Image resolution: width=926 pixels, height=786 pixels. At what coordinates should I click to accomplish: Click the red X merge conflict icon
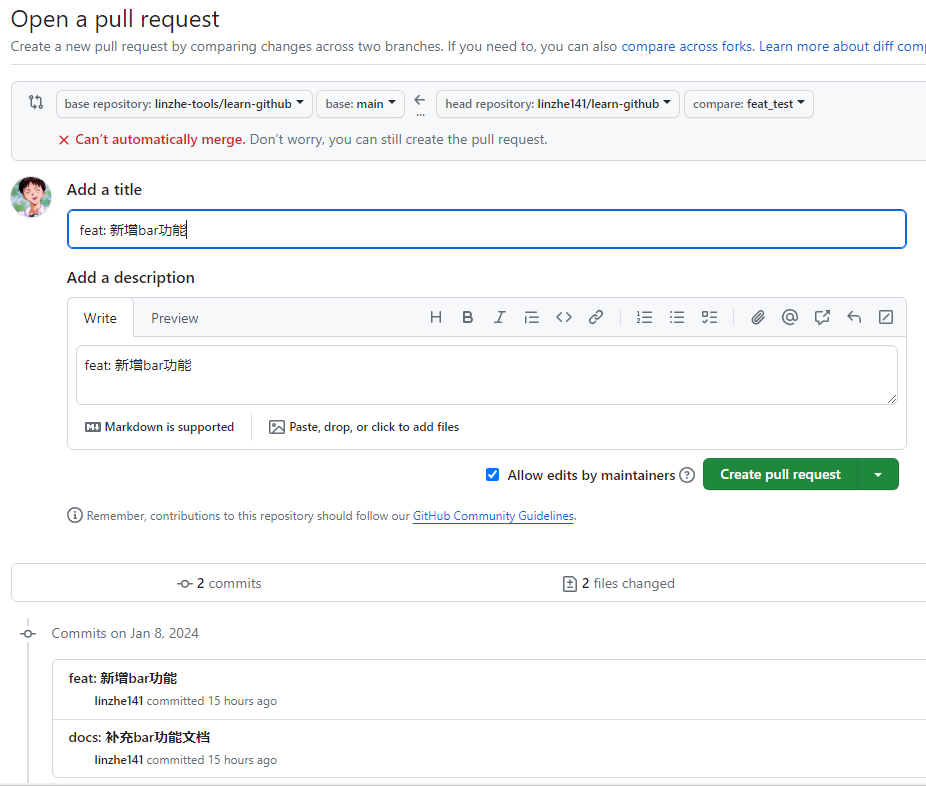click(x=64, y=140)
